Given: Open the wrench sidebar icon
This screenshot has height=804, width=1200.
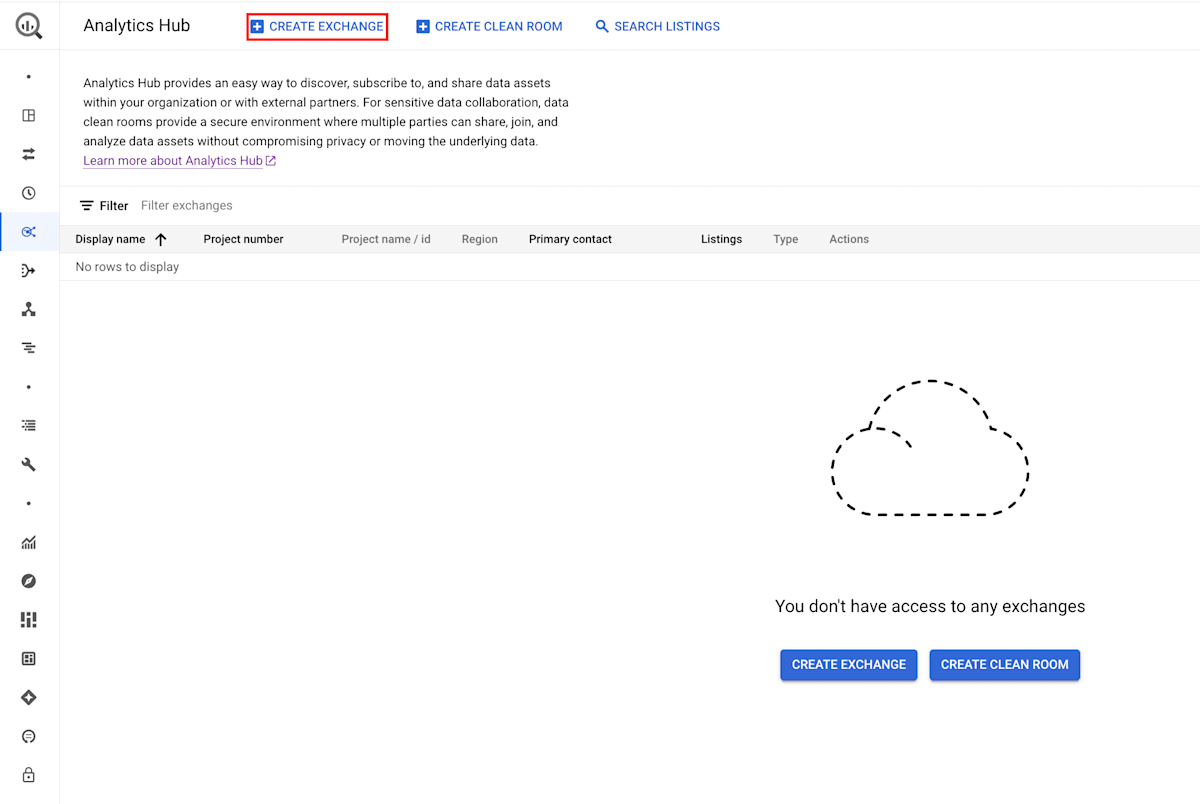Looking at the screenshot, I should pyautogui.click(x=29, y=464).
